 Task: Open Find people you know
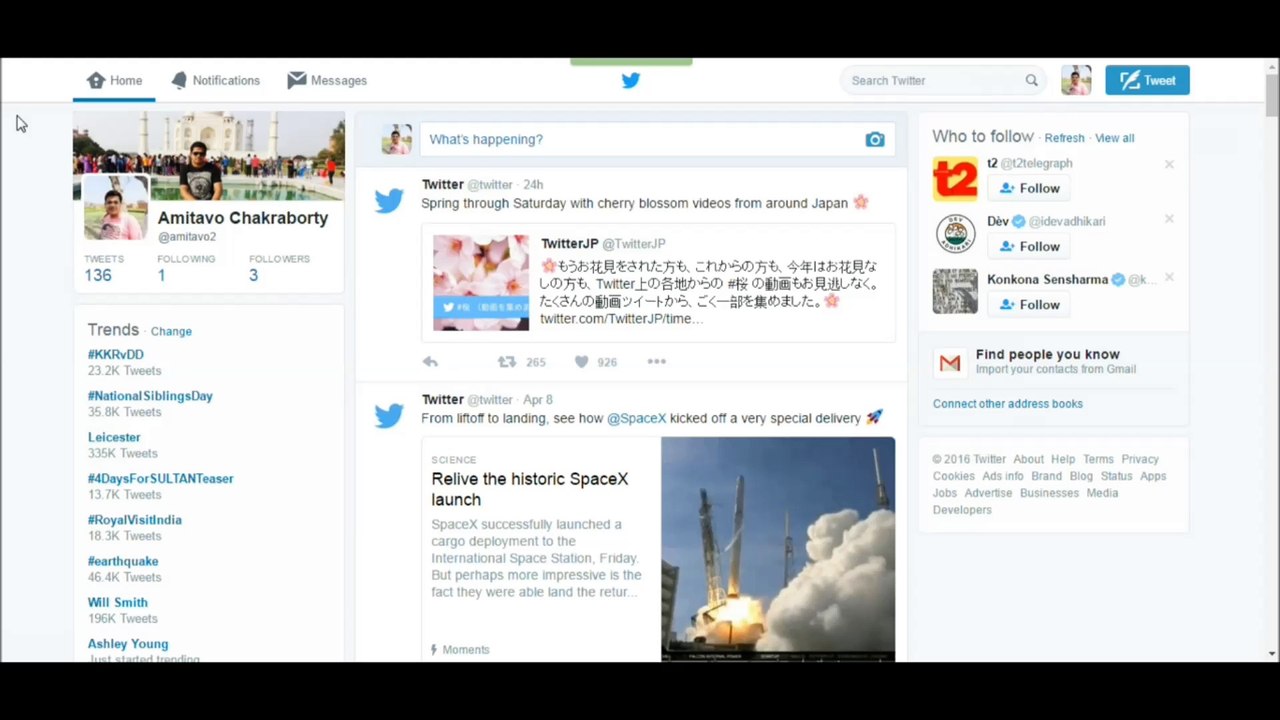1047,354
